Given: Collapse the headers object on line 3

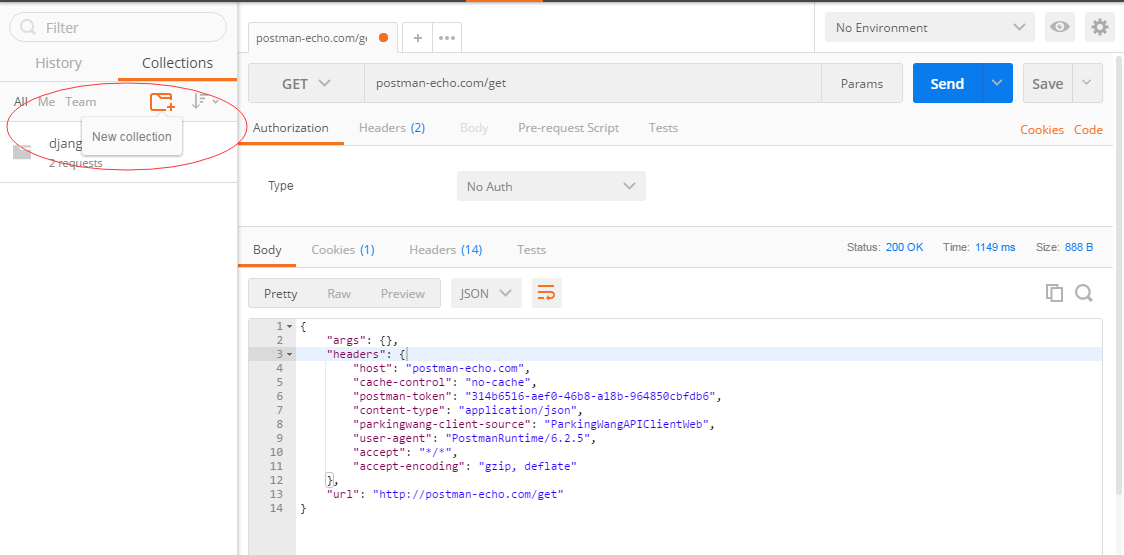Looking at the screenshot, I should coord(289,354).
